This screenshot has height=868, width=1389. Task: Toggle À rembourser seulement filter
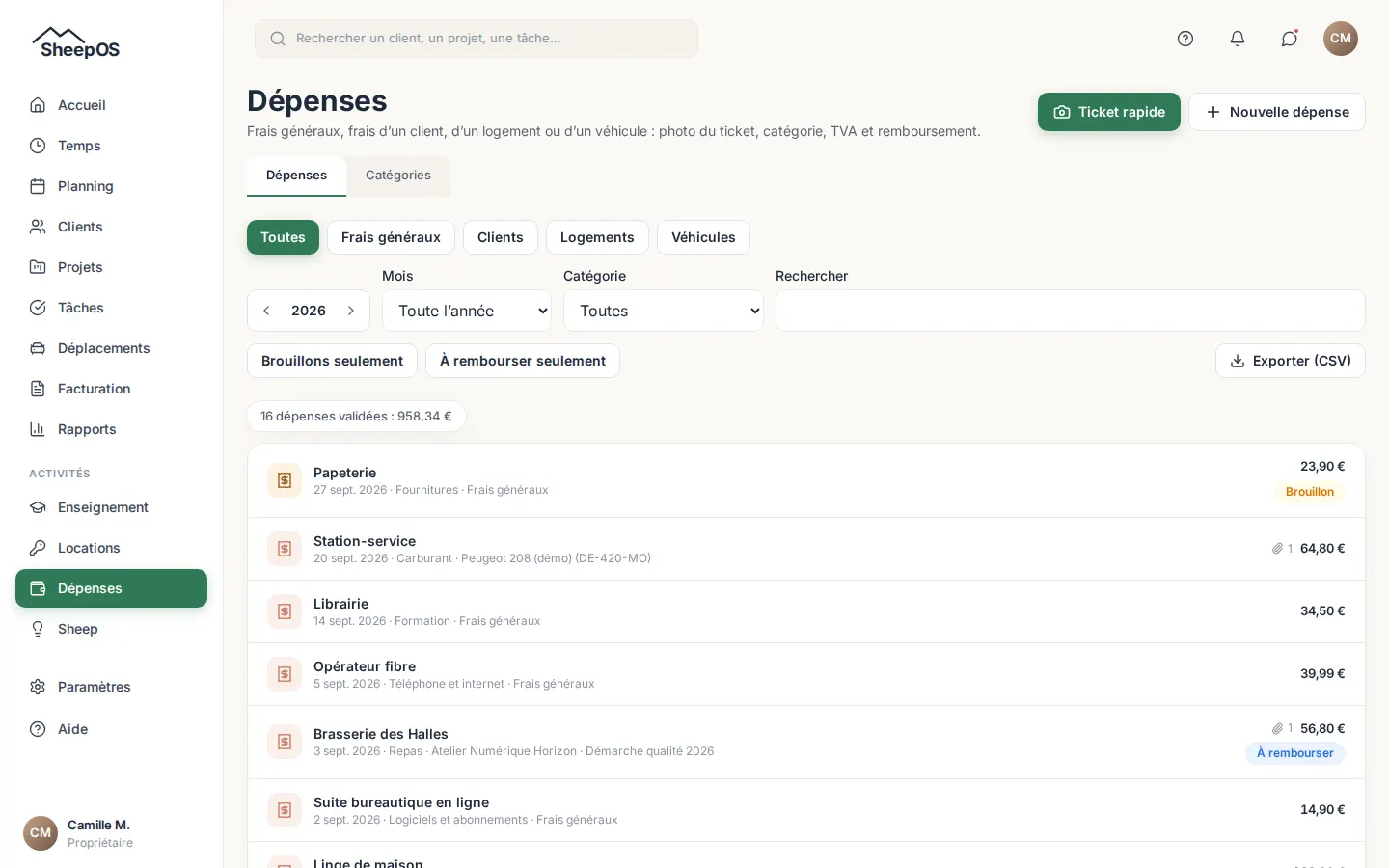tap(523, 361)
